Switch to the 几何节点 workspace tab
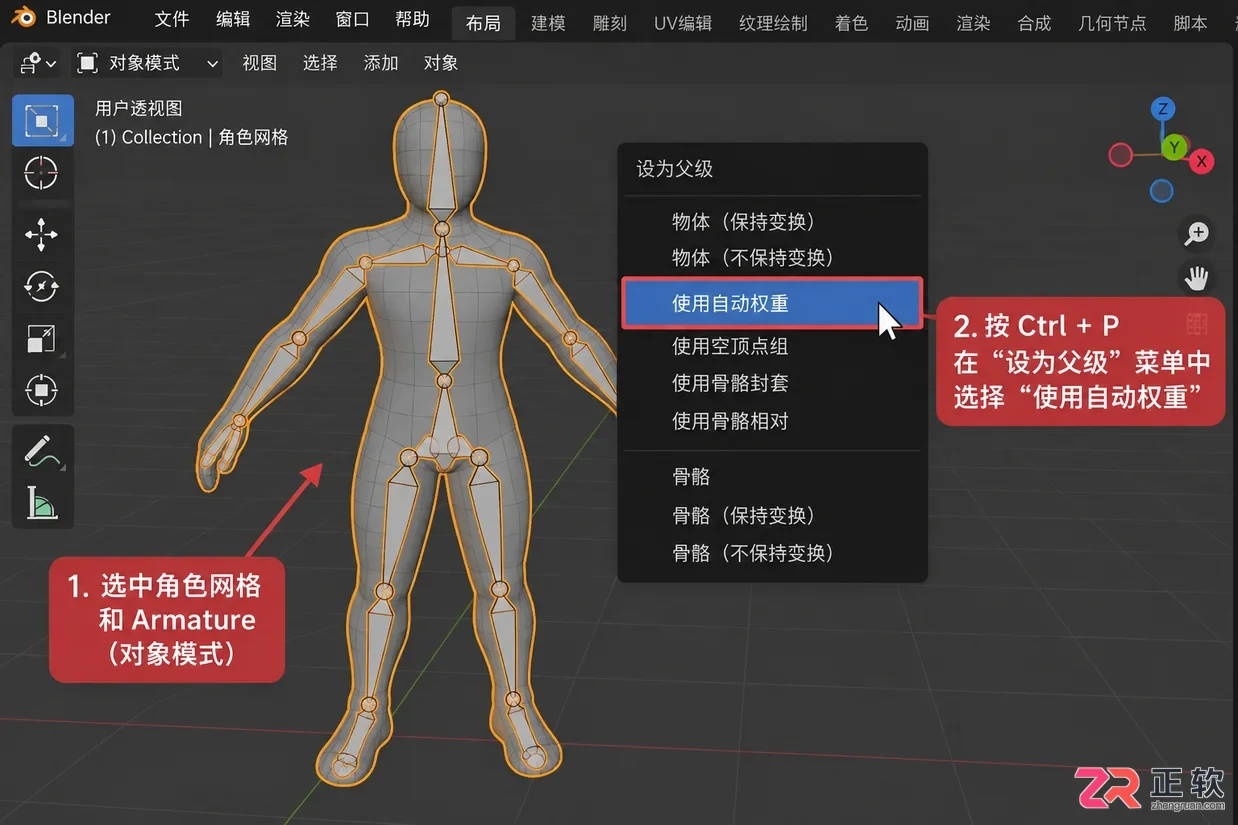Image resolution: width=1238 pixels, height=825 pixels. point(1112,23)
